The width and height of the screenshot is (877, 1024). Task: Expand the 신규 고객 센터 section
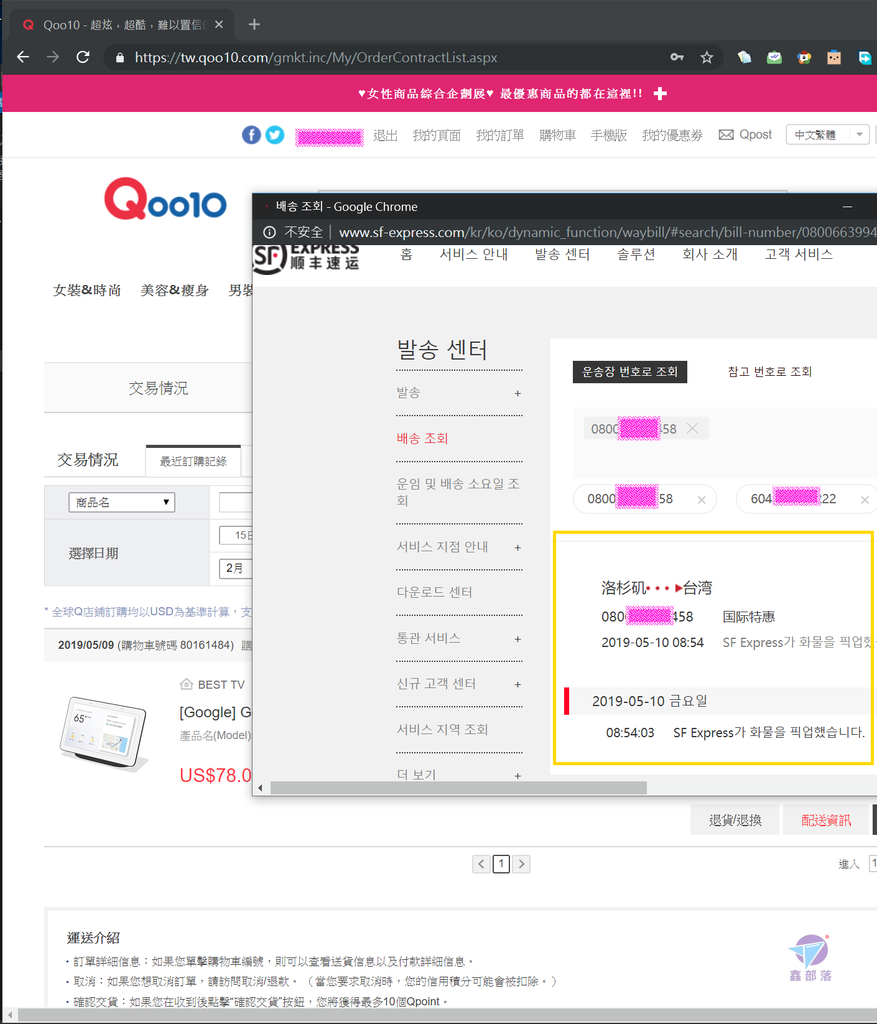tap(518, 684)
